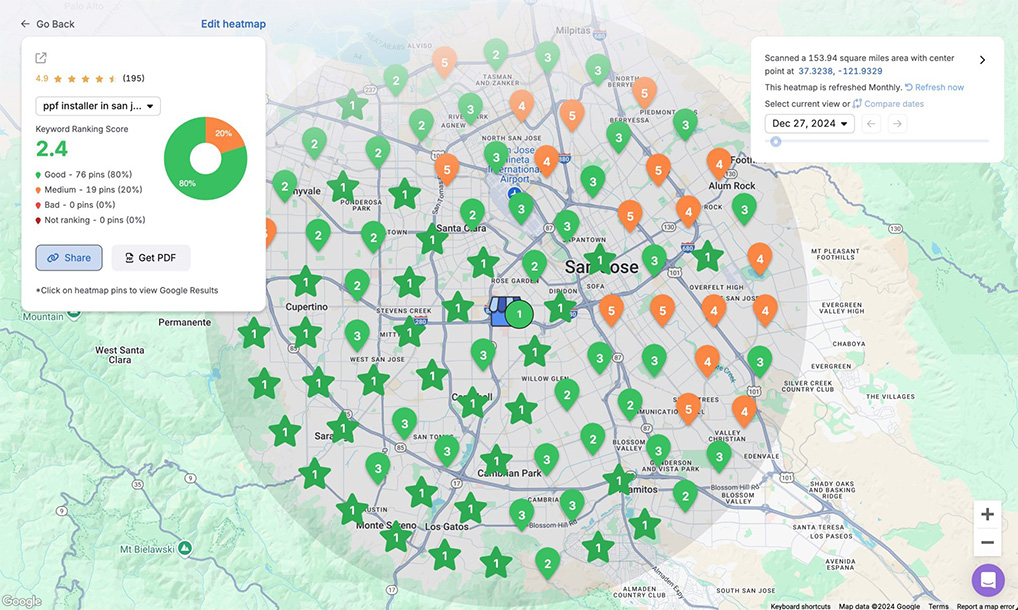The height and width of the screenshot is (610, 1018).
Task: Click the Edit heatmap link
Action: 233,24
